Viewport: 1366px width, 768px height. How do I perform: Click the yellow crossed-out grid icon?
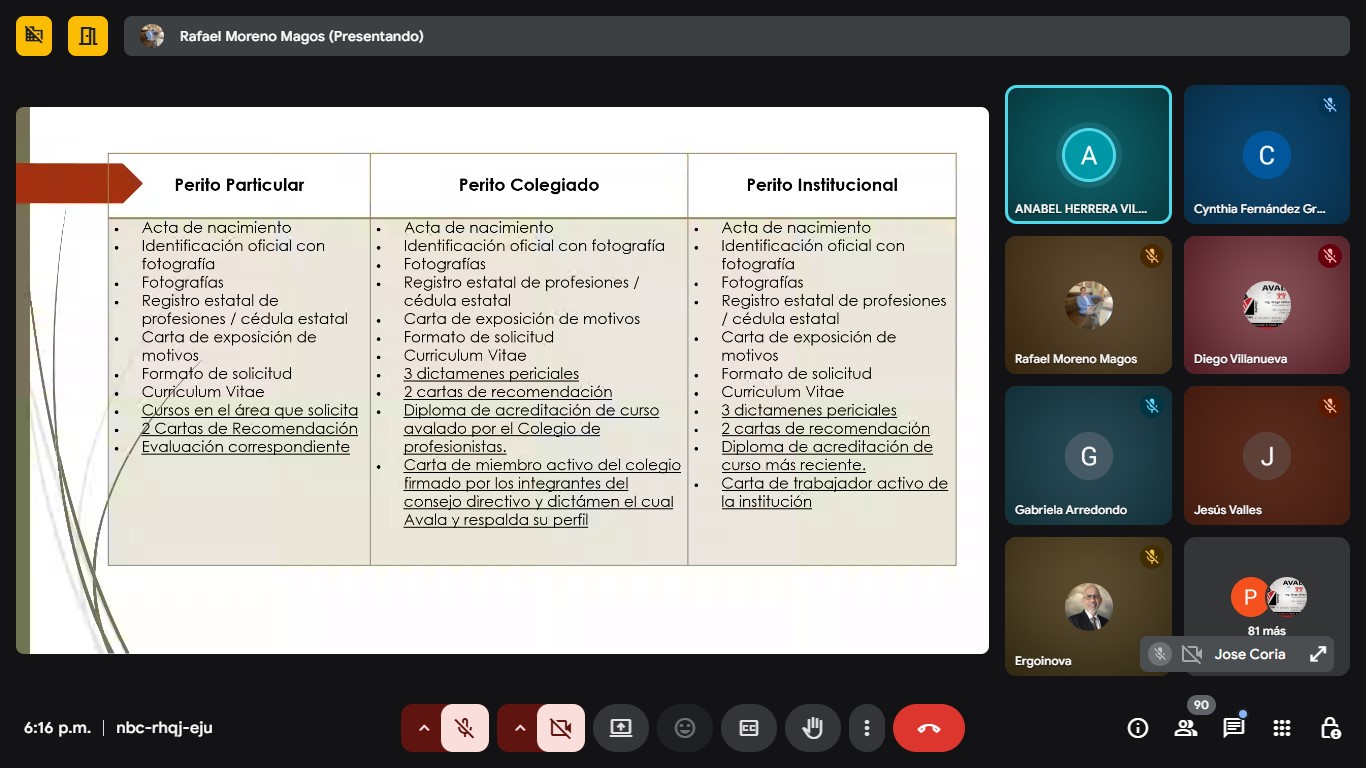click(x=34, y=36)
